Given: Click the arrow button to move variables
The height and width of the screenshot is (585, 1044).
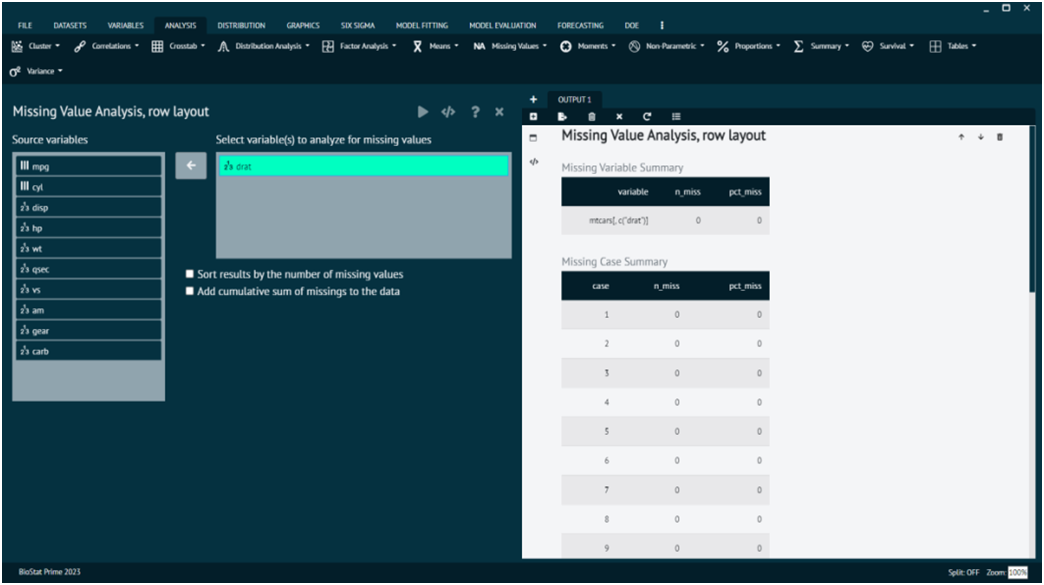Looking at the screenshot, I should (x=191, y=166).
